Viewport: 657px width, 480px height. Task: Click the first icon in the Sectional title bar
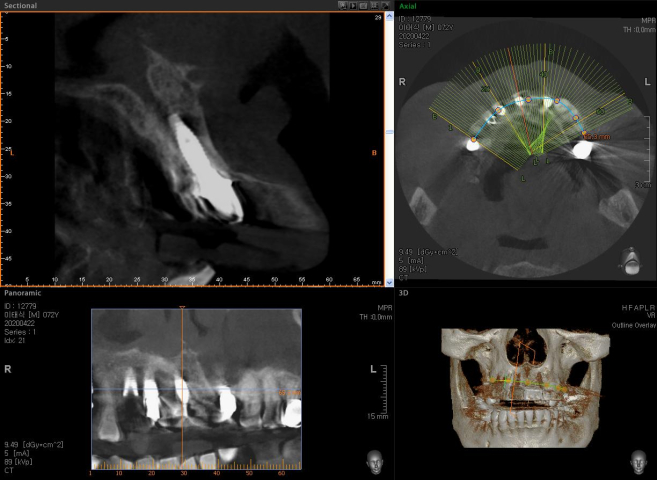pyautogui.click(x=342, y=5)
